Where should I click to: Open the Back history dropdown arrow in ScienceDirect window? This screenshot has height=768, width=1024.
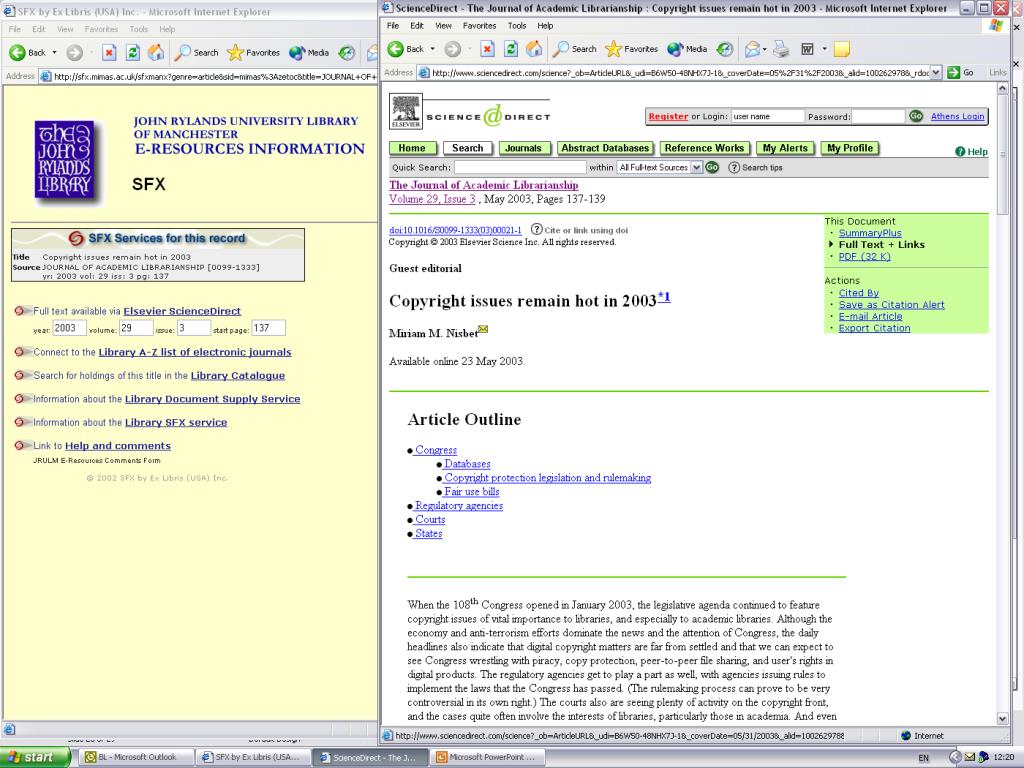pyautogui.click(x=432, y=49)
